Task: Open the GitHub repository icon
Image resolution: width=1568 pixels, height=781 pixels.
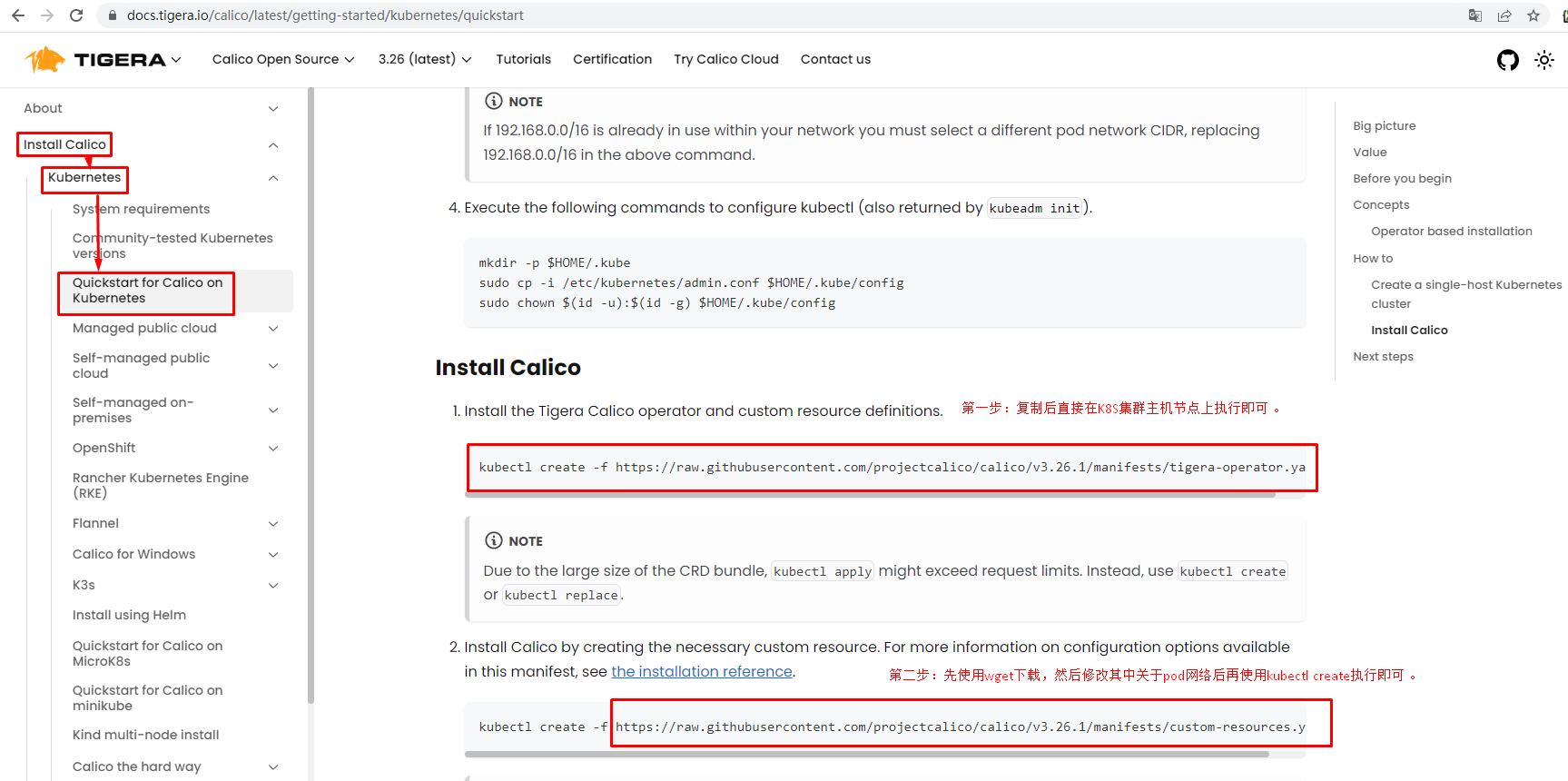Action: (x=1507, y=60)
